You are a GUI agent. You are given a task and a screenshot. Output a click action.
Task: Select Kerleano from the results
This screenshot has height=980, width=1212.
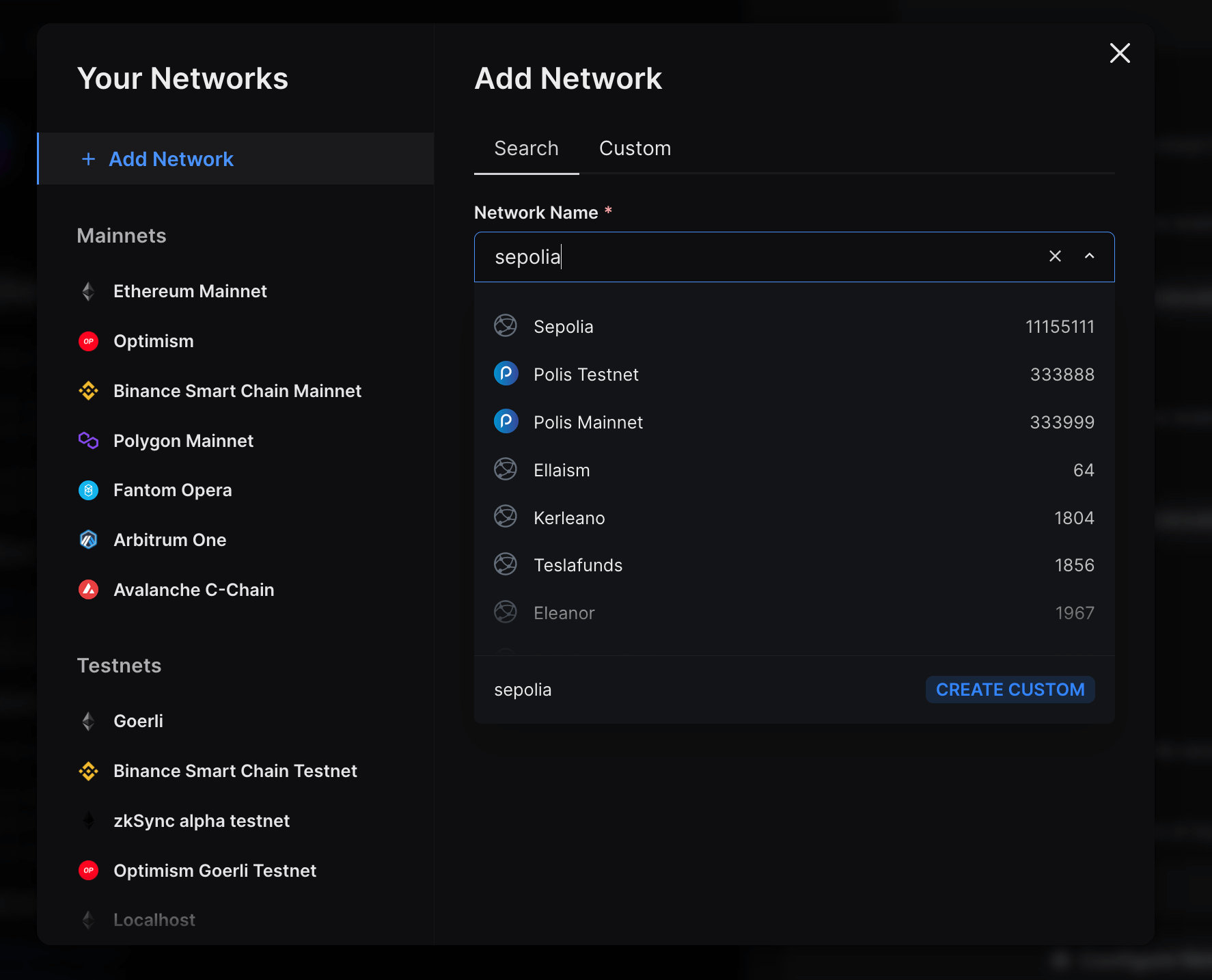[x=794, y=518]
